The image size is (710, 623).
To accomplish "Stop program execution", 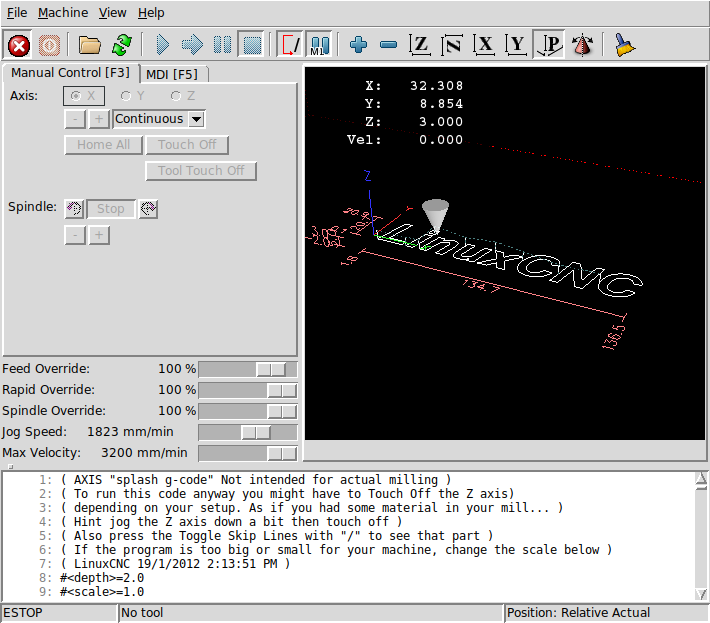I will tap(252, 45).
